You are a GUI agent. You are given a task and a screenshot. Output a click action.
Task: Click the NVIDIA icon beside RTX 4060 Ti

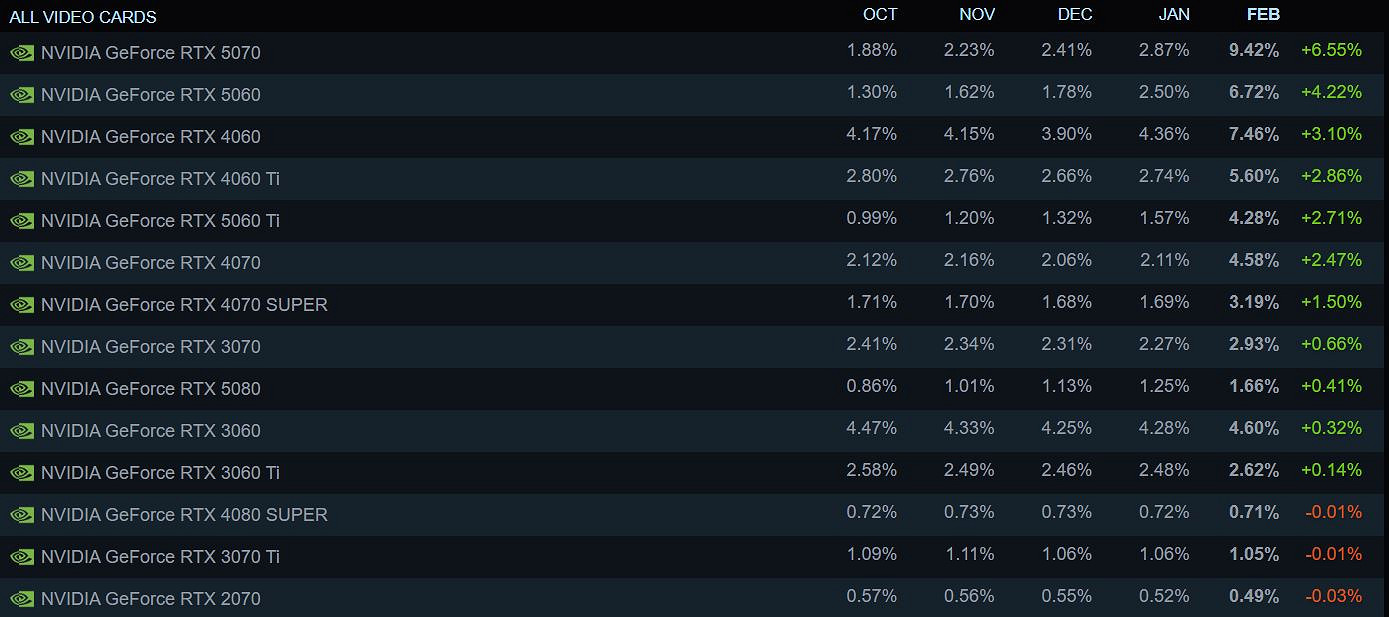(22, 178)
